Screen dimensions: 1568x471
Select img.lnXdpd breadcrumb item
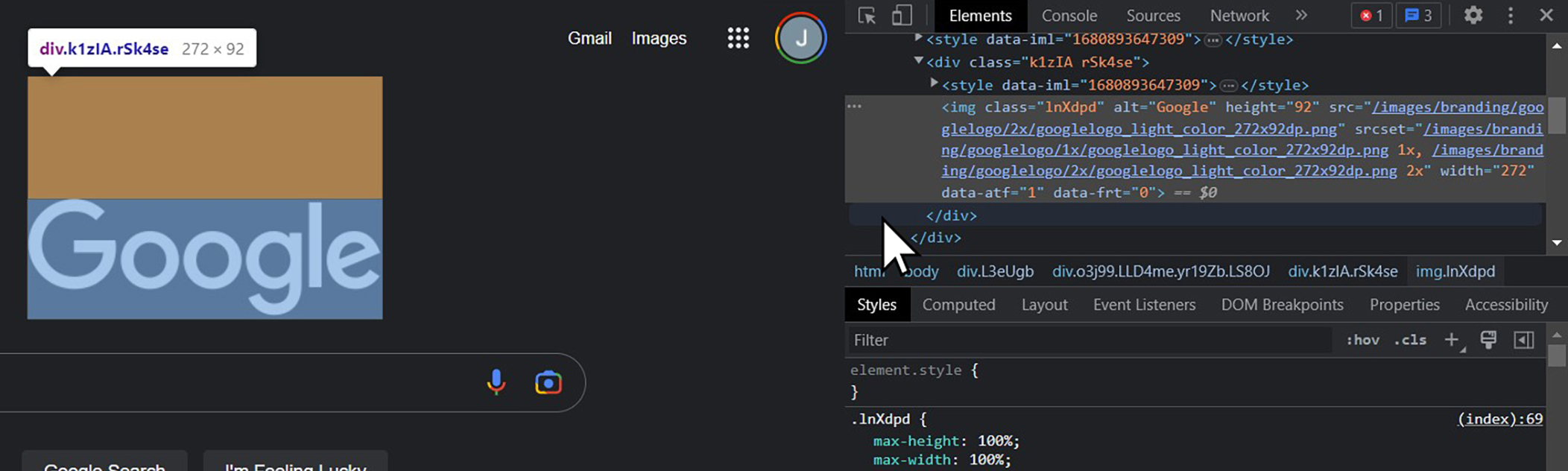(x=1455, y=271)
